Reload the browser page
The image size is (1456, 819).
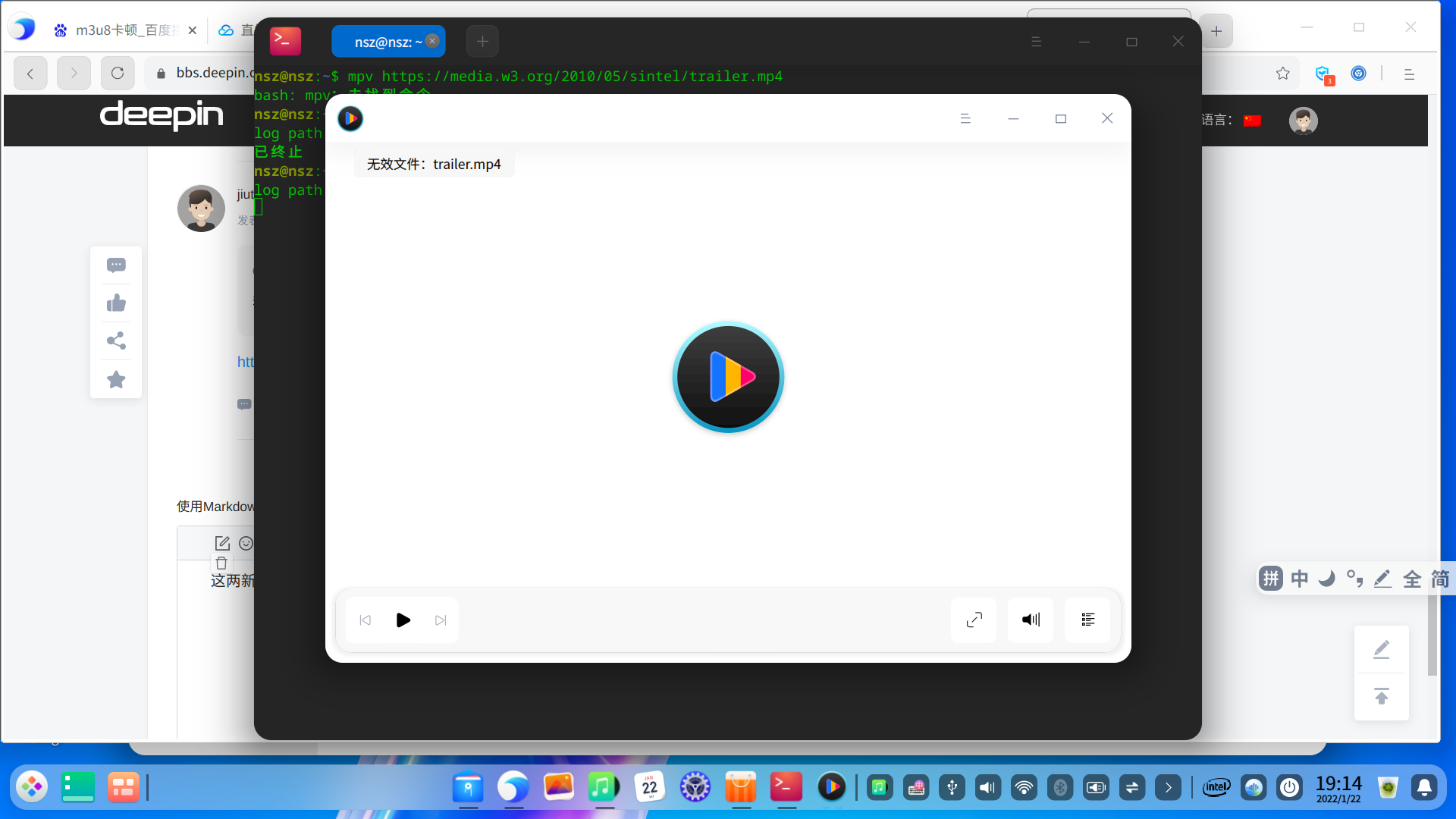(x=117, y=74)
